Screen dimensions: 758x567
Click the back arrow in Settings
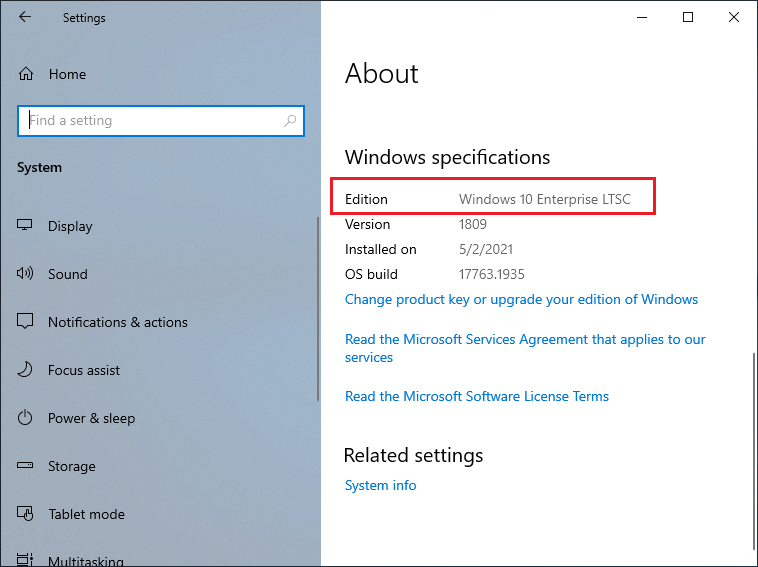pyautogui.click(x=25, y=17)
